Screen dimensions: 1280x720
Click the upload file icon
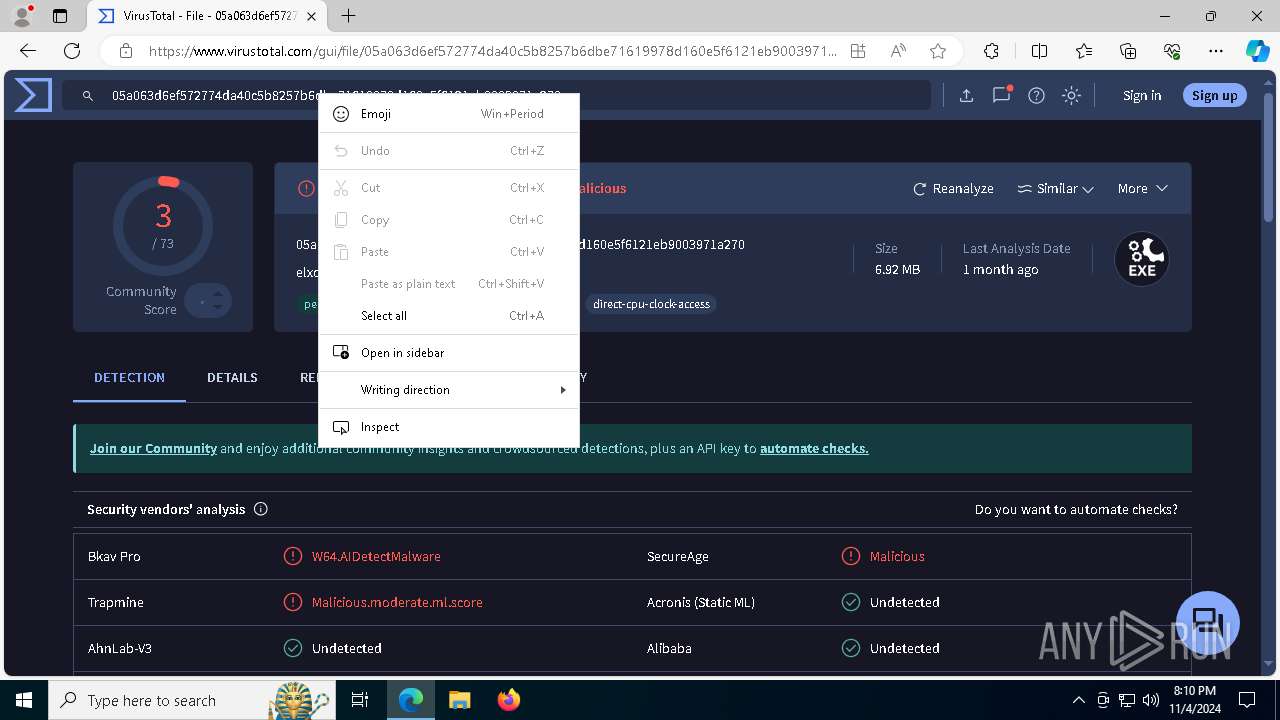966,96
